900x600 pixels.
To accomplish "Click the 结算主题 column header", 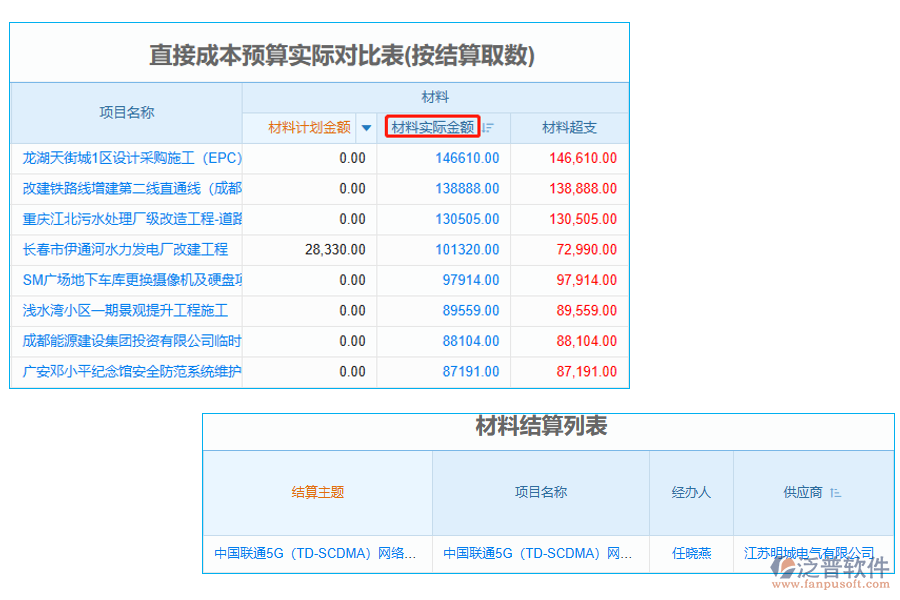I will tap(317, 492).
